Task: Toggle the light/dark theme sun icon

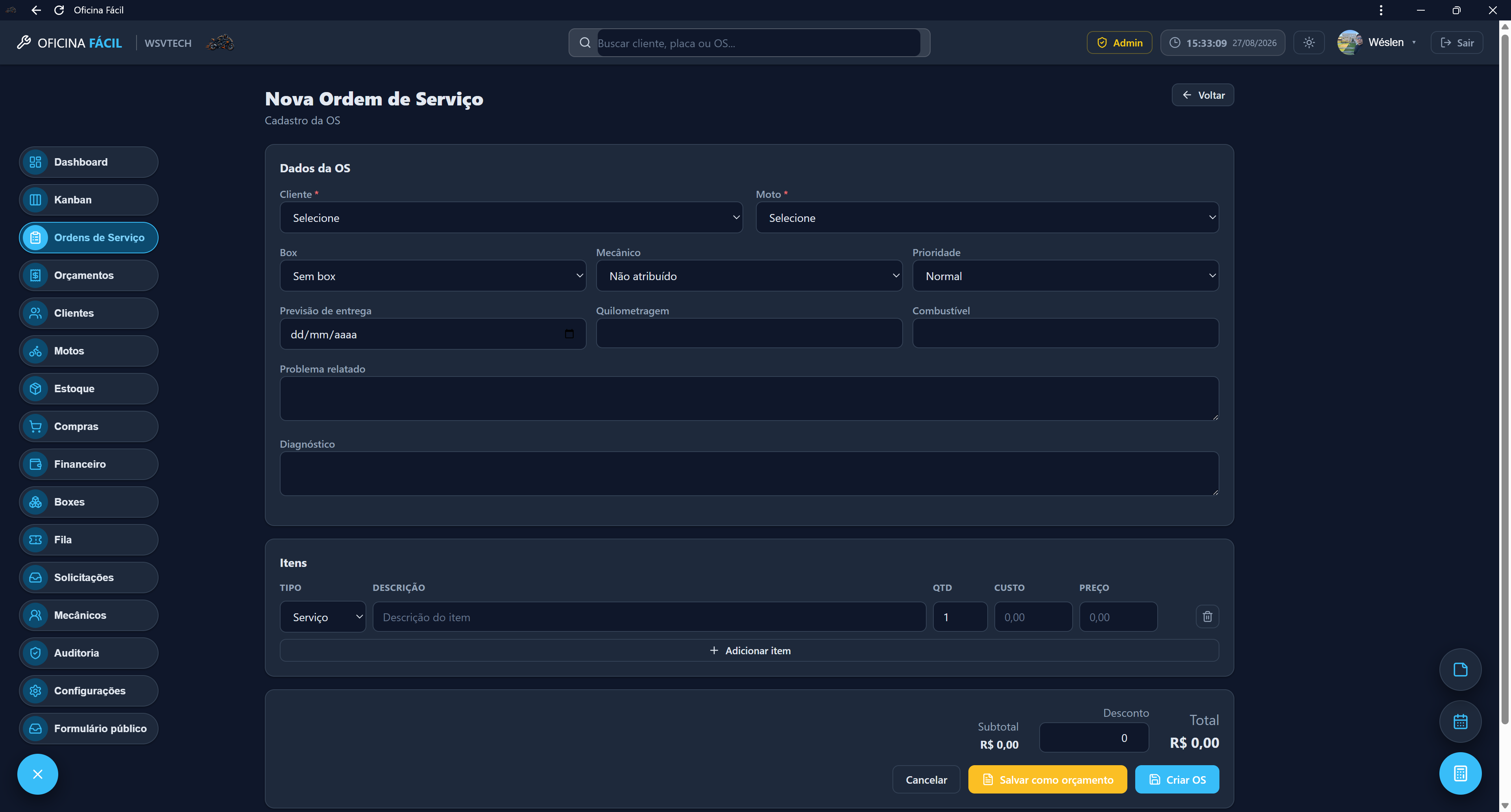Action: click(x=1309, y=43)
